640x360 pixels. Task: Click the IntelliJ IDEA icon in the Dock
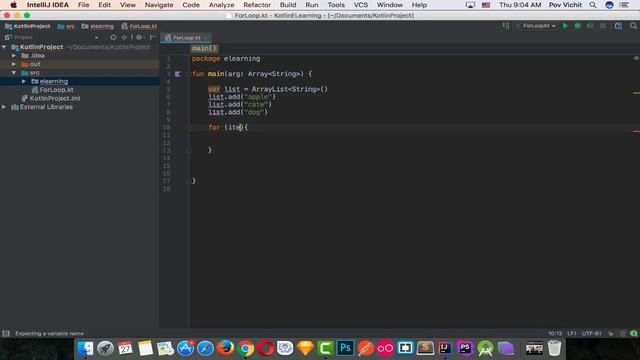coord(445,349)
